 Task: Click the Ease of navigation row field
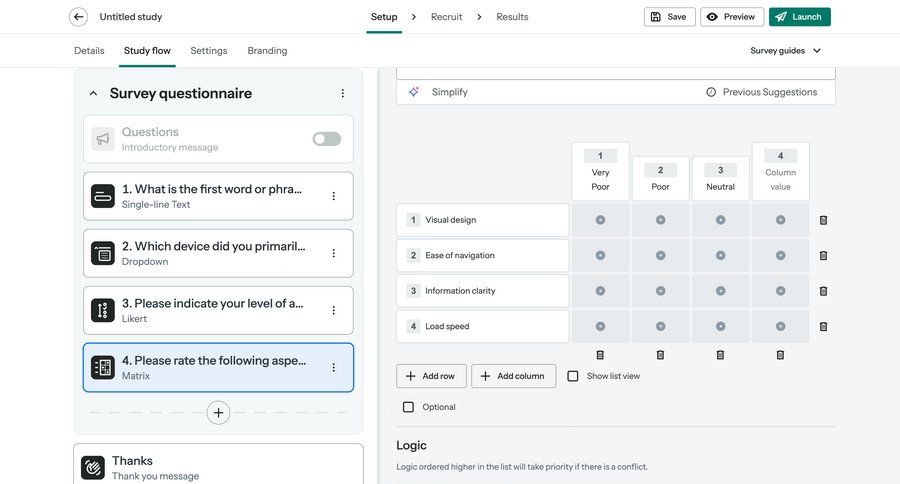pyautogui.click(x=490, y=256)
